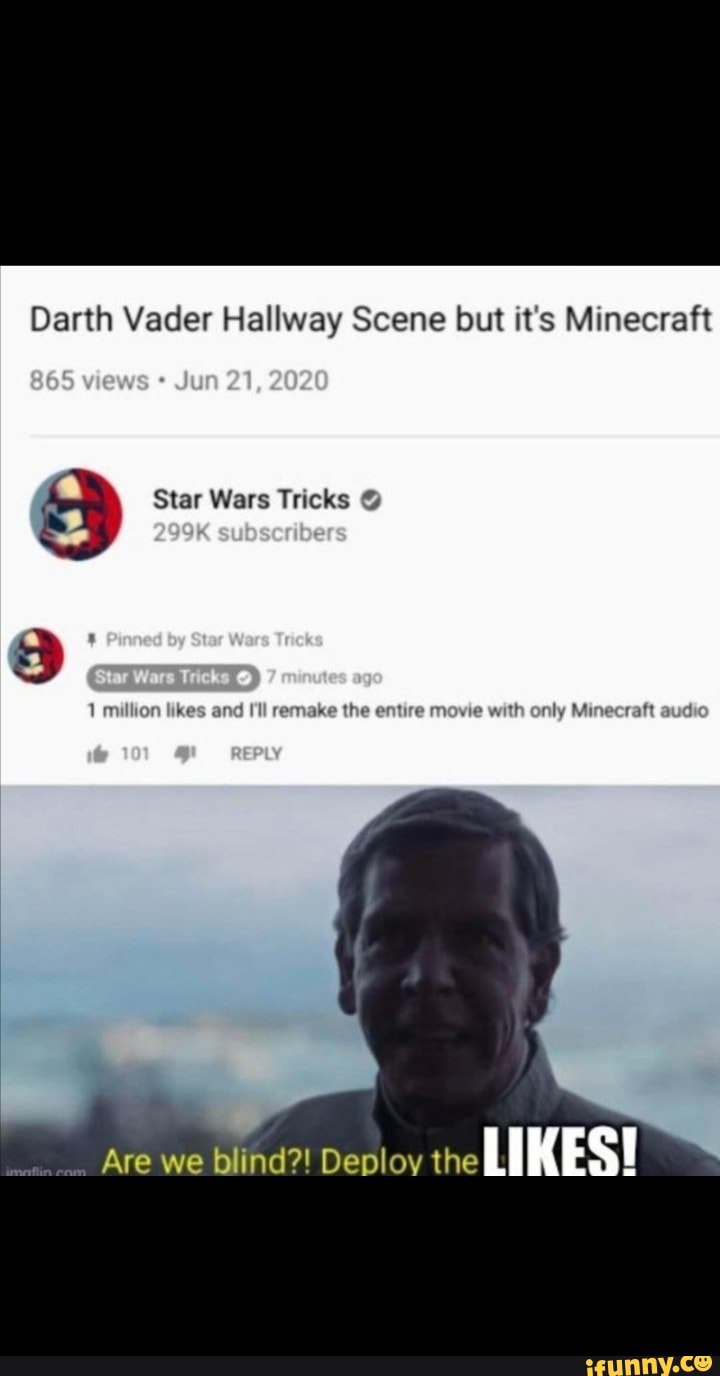Click the verified badge beside the channel name
720x1376 pixels.
point(367,500)
